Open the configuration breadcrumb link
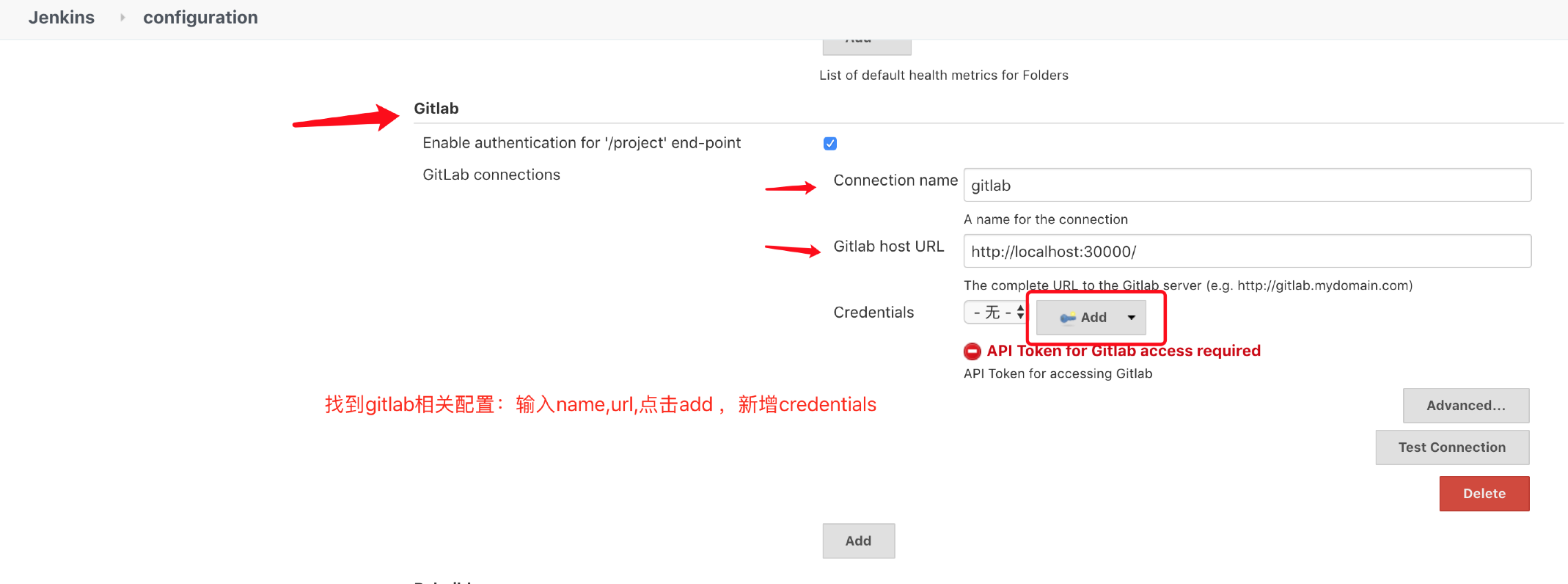1568x584 pixels. (x=200, y=18)
